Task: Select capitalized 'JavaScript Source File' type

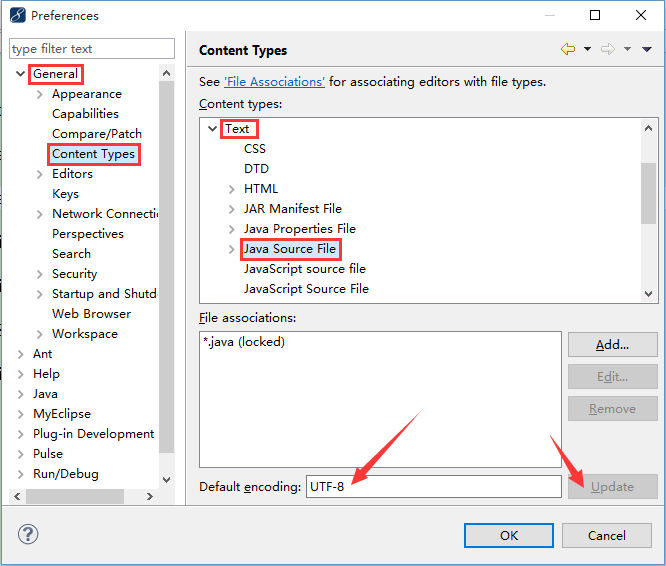Action: click(x=306, y=289)
